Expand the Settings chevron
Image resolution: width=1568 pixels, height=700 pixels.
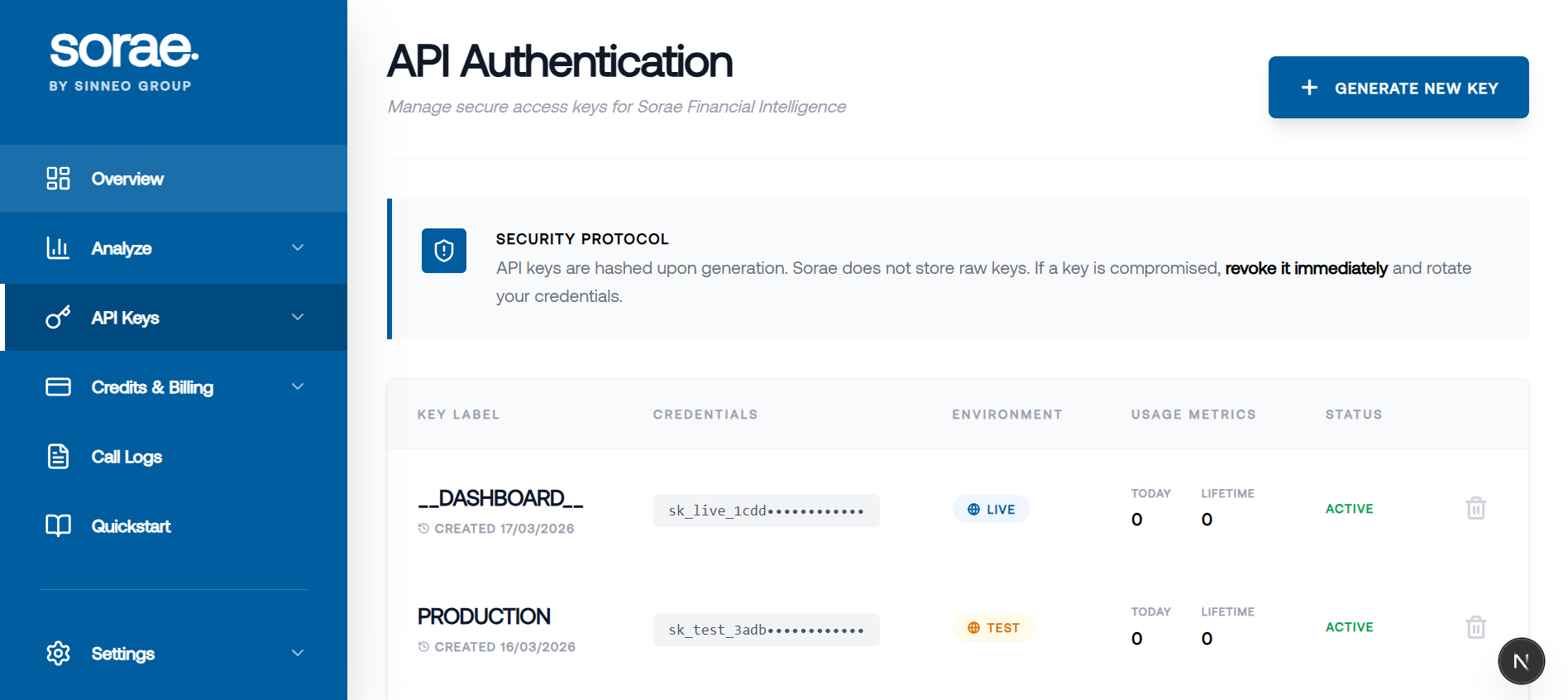pos(298,654)
